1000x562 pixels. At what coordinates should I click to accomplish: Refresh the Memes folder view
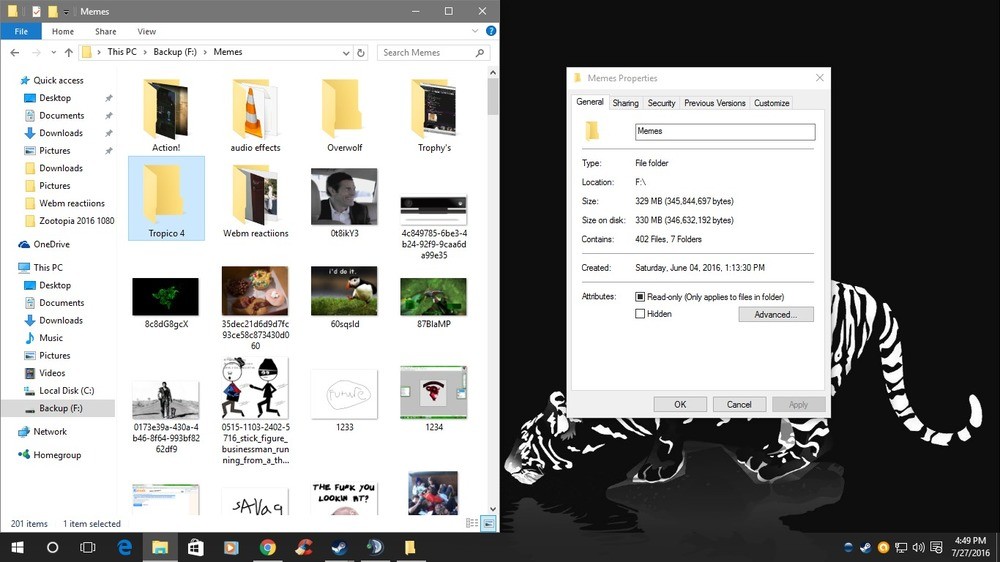(361, 53)
